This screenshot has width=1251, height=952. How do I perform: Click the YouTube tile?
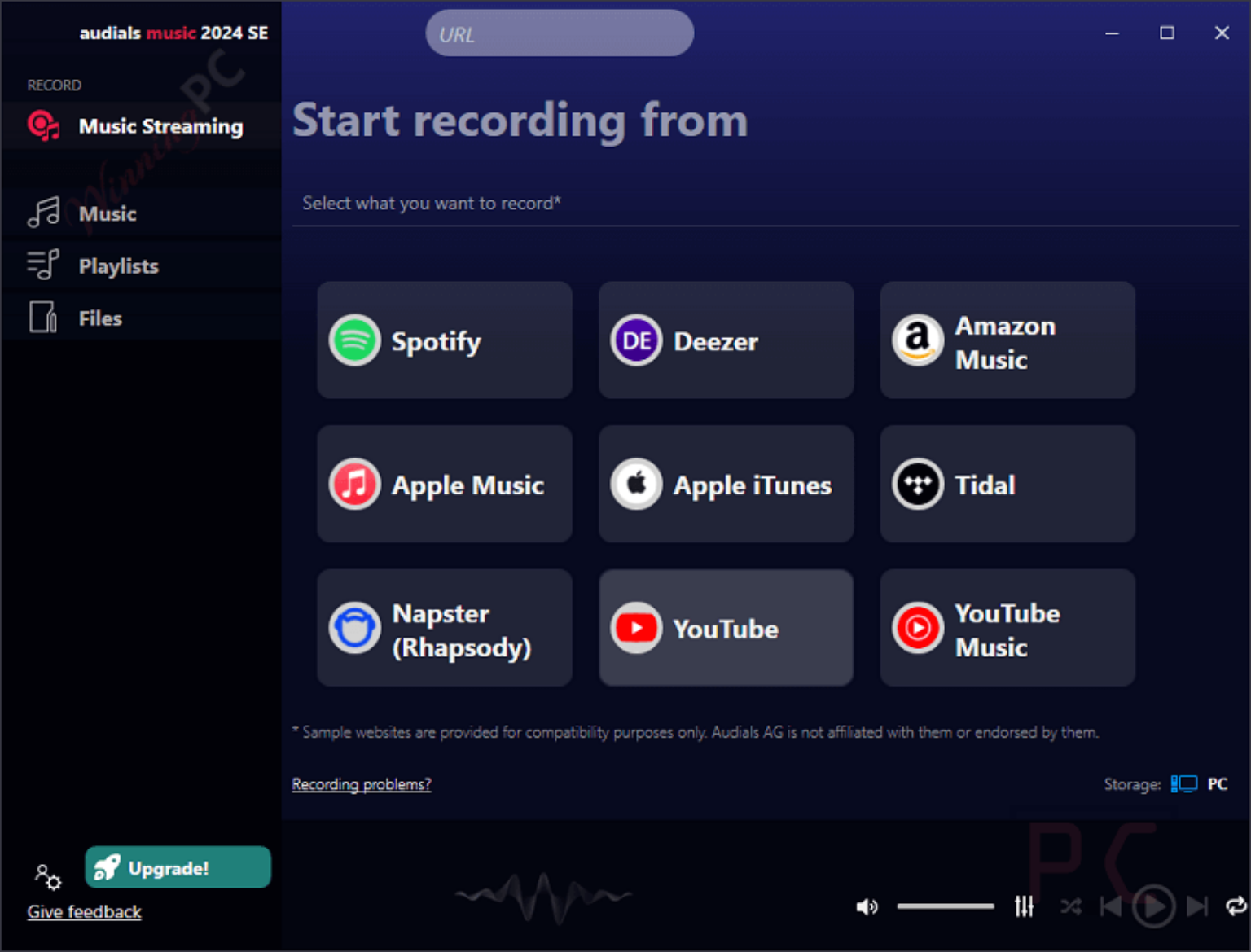point(726,628)
